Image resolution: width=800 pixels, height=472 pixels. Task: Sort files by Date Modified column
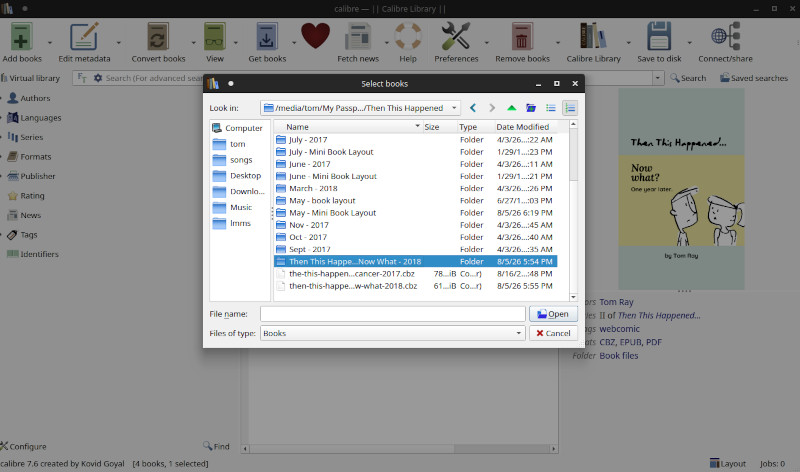click(526, 127)
